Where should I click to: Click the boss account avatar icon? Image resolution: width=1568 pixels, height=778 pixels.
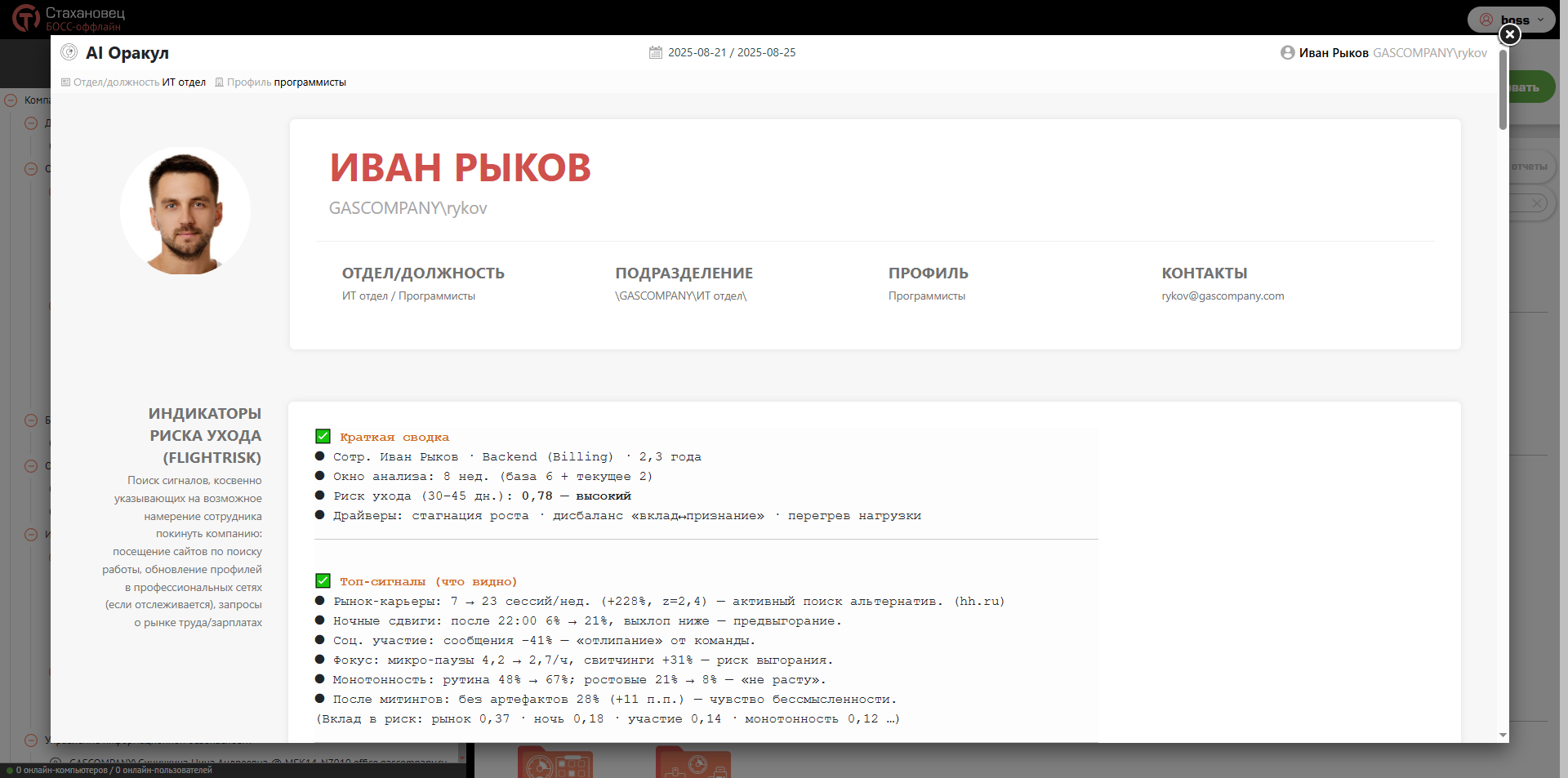(x=1486, y=20)
